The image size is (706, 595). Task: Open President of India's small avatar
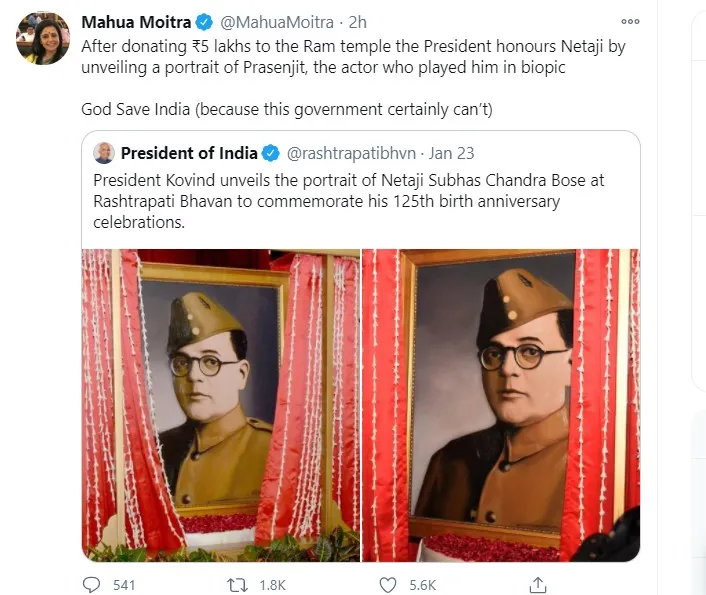coord(104,153)
